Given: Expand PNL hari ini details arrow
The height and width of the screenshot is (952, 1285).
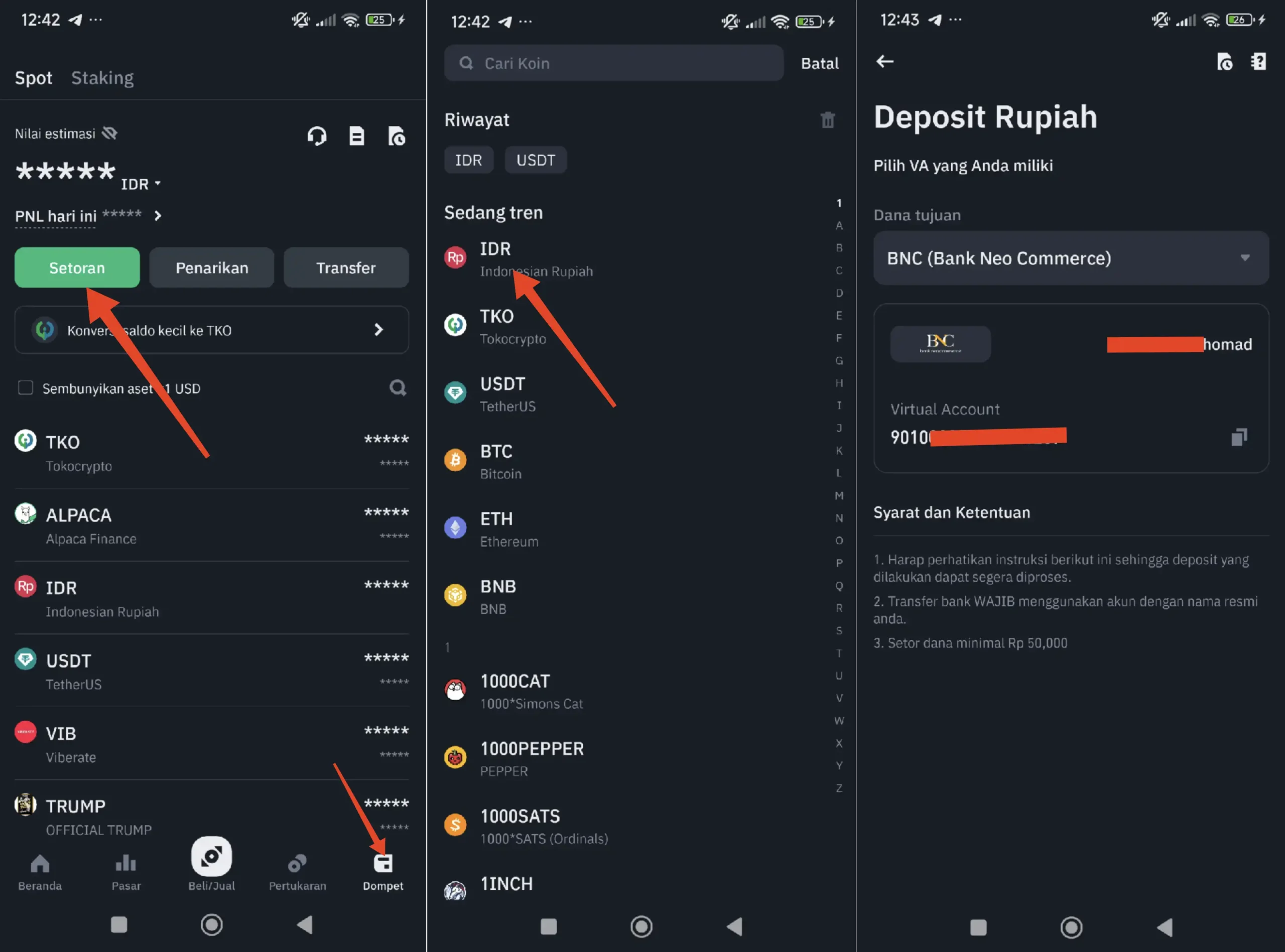Looking at the screenshot, I should (x=158, y=215).
